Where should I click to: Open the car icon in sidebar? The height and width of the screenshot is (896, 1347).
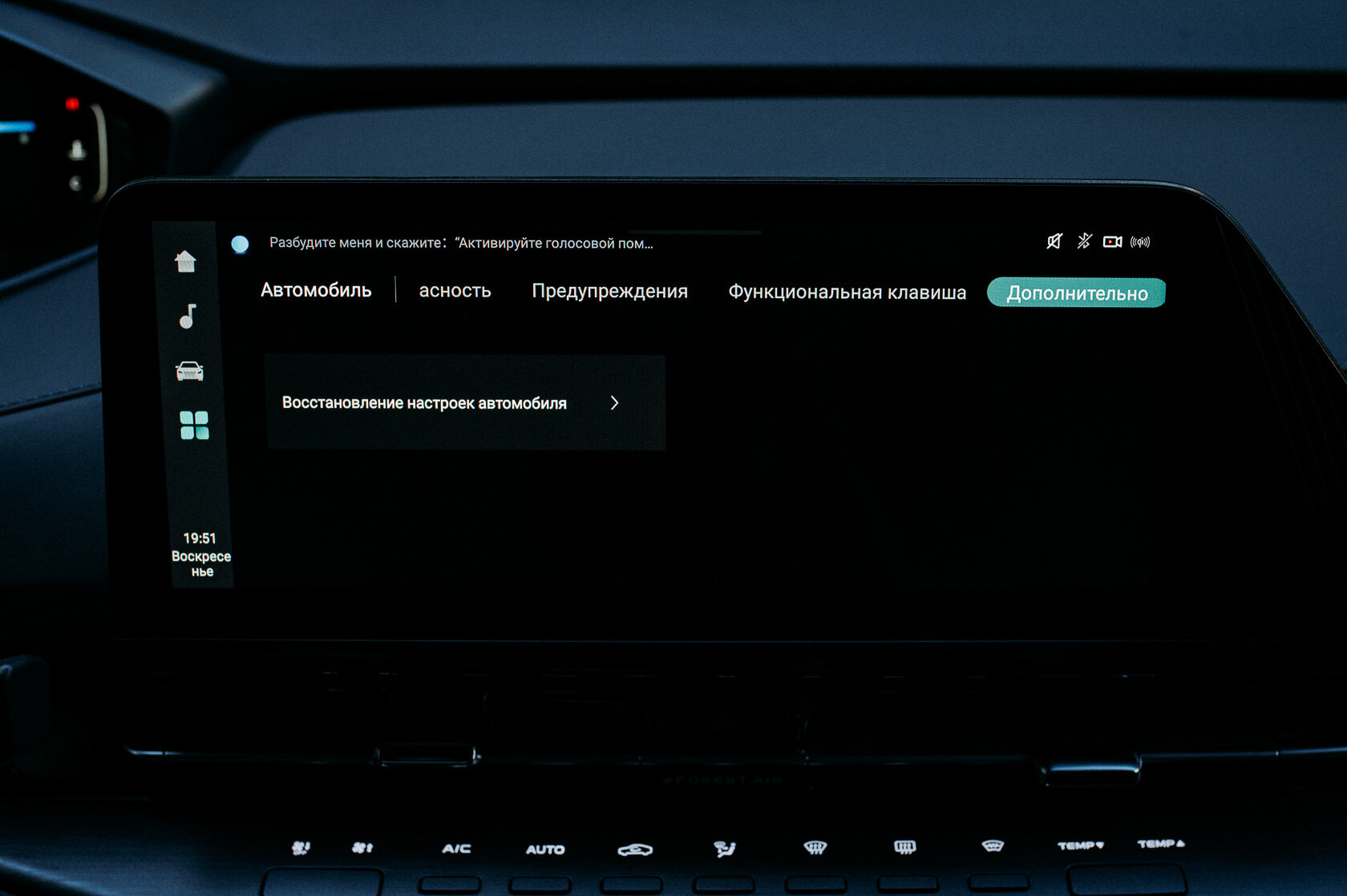point(189,370)
